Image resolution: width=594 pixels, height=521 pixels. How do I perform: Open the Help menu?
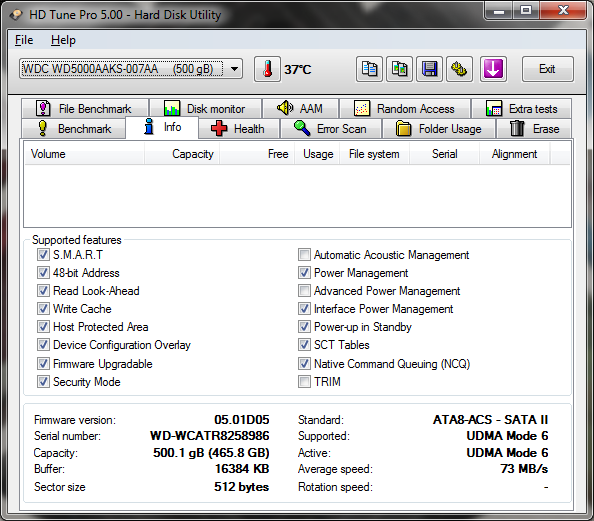pyautogui.click(x=63, y=40)
